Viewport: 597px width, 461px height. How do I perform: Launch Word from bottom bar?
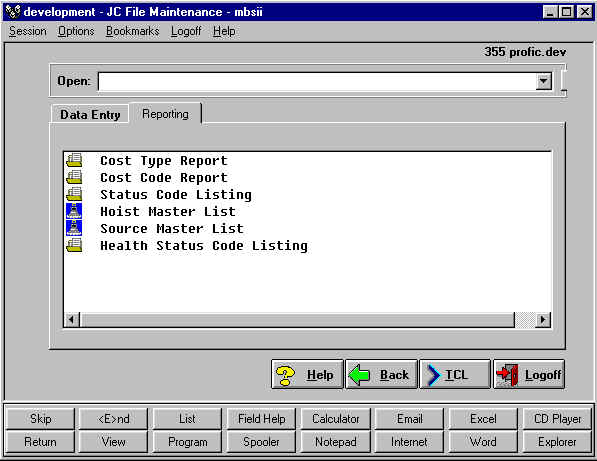click(483, 442)
